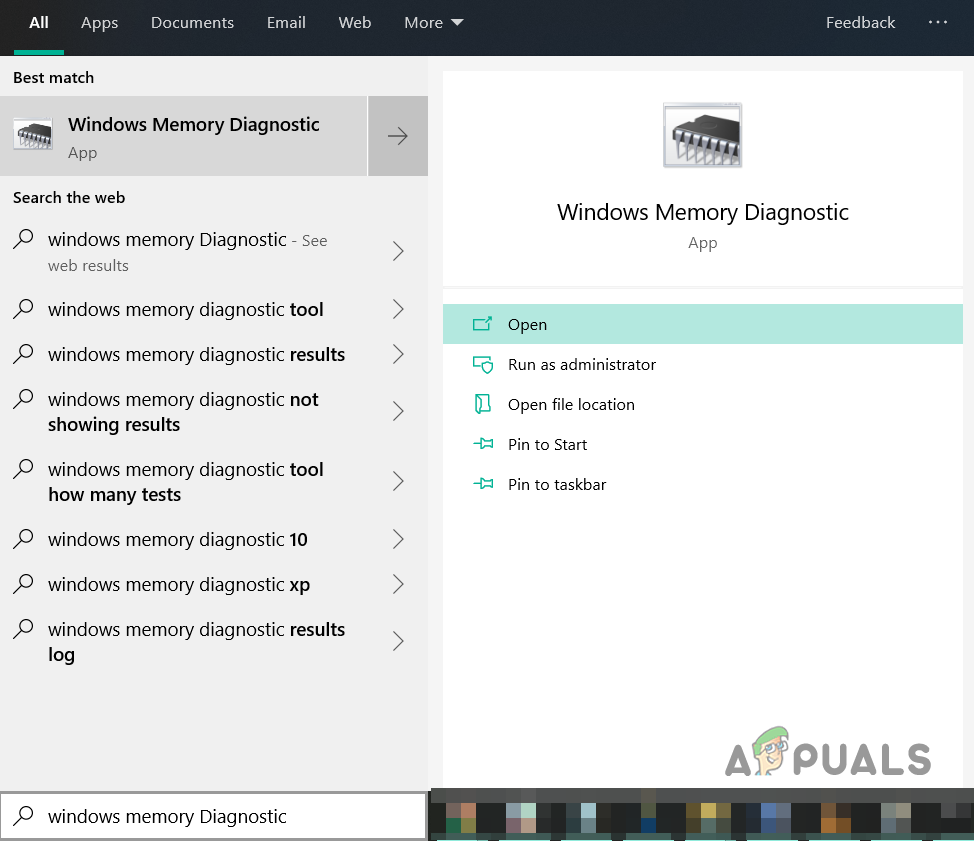
Task: Expand chevron for 'diagnostic xp' suggestion
Action: (398, 585)
